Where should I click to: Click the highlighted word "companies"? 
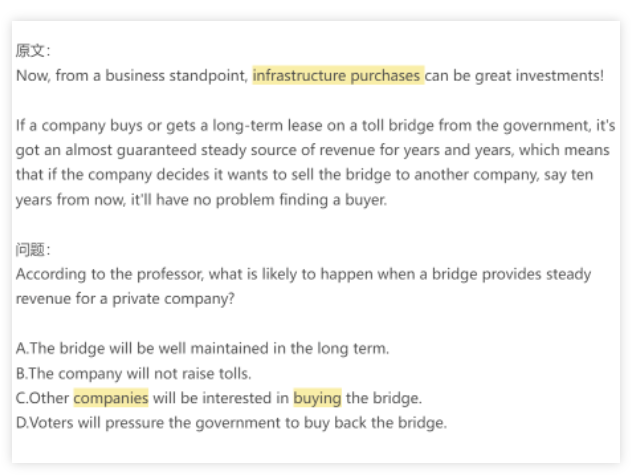111,398
